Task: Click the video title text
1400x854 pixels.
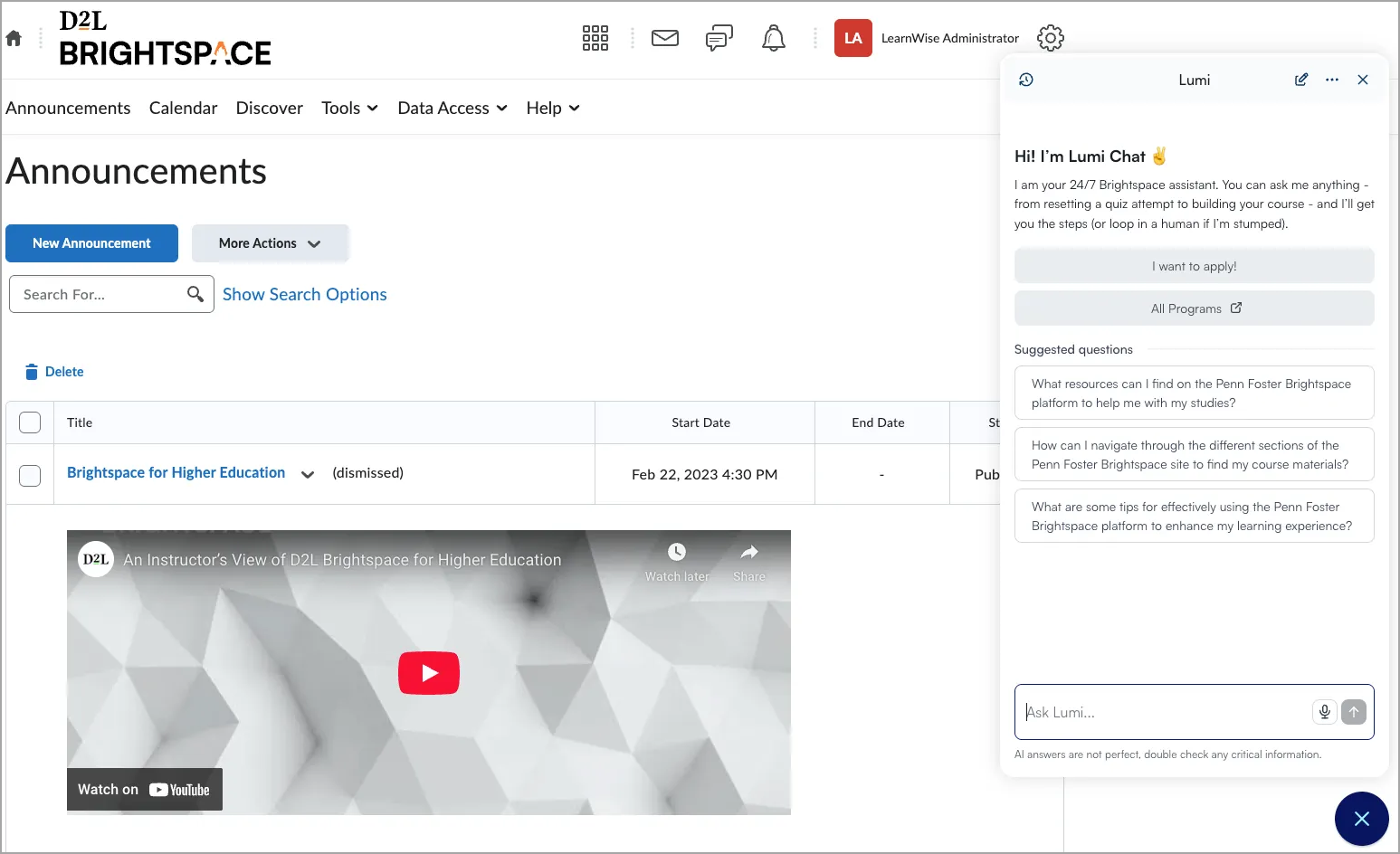Action: [342, 560]
